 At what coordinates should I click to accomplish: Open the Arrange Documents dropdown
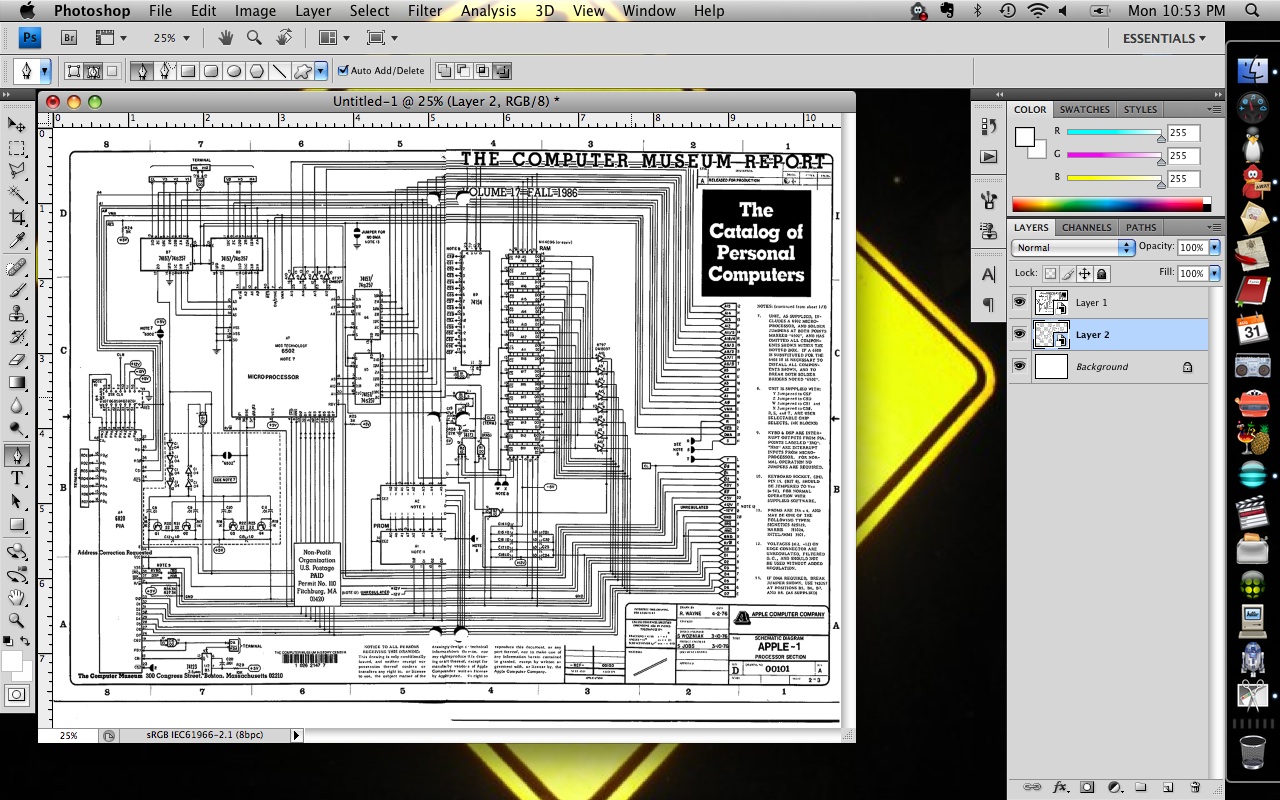pyautogui.click(x=334, y=38)
